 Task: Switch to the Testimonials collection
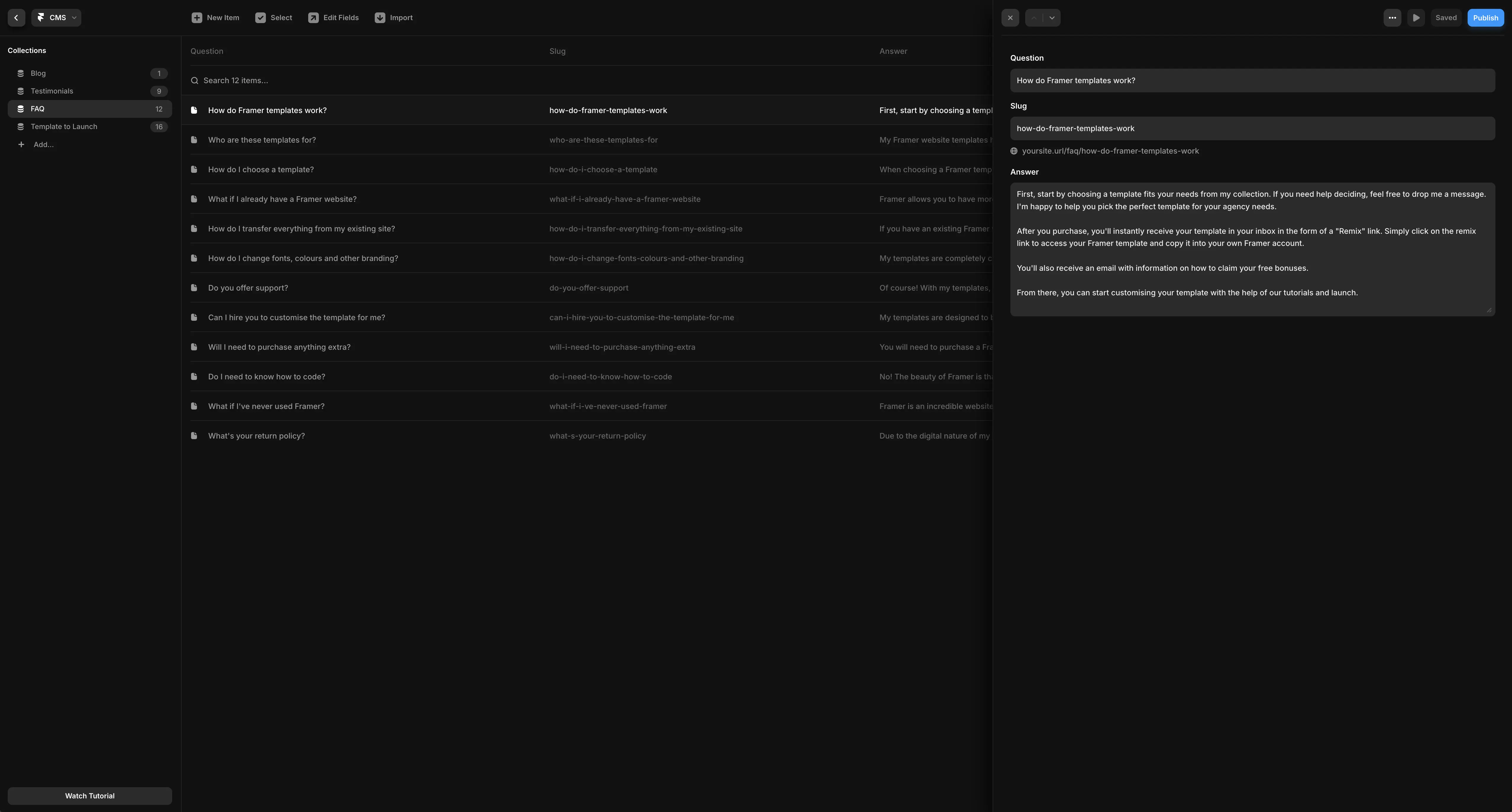click(x=52, y=91)
